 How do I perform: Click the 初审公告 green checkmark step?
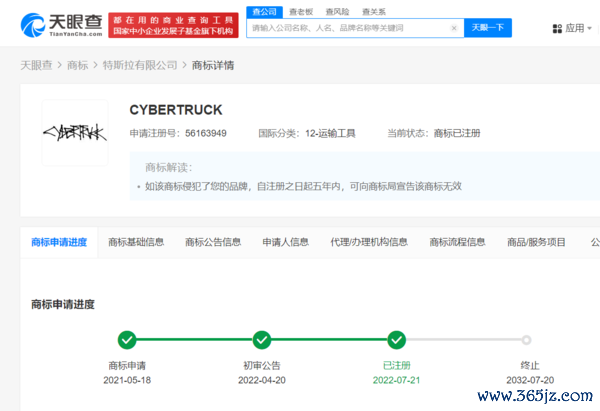[x=262, y=340]
